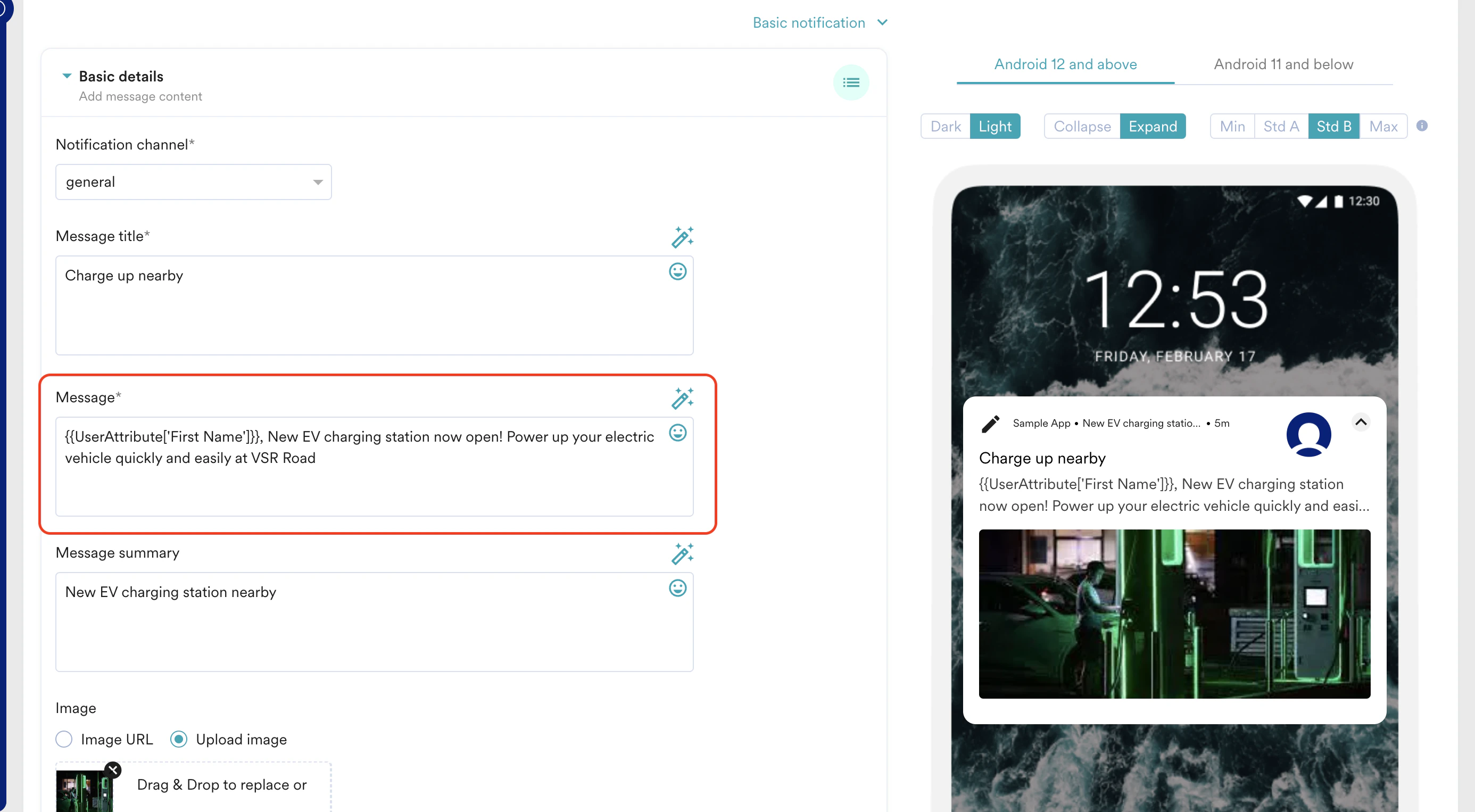Open the Notification channel dropdown showing general
The image size is (1475, 812).
click(x=193, y=181)
